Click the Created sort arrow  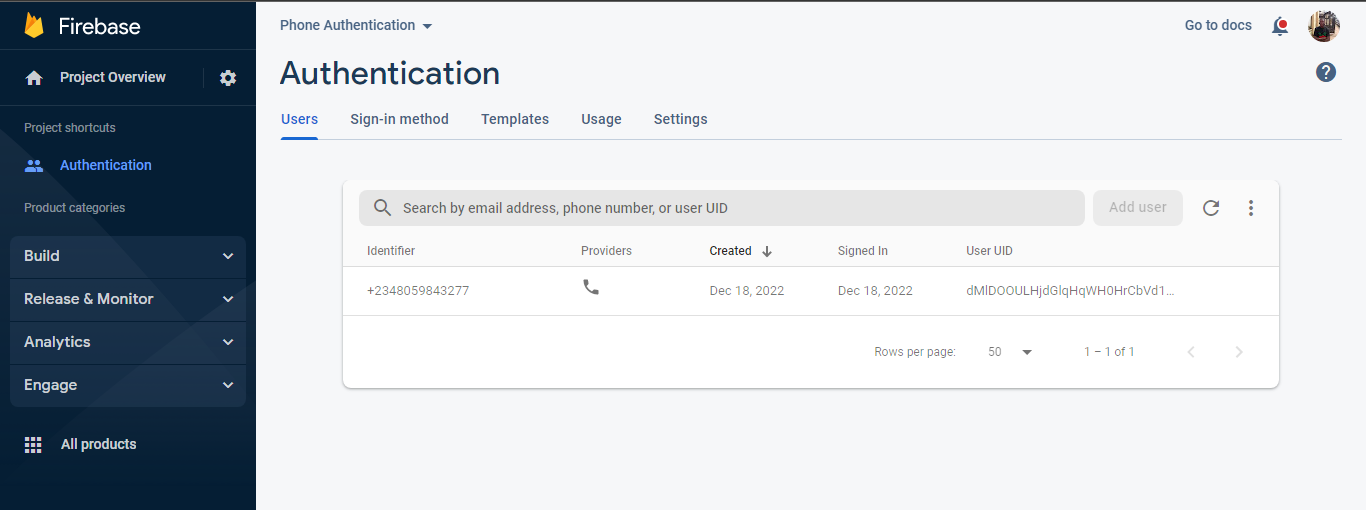pyautogui.click(x=767, y=251)
